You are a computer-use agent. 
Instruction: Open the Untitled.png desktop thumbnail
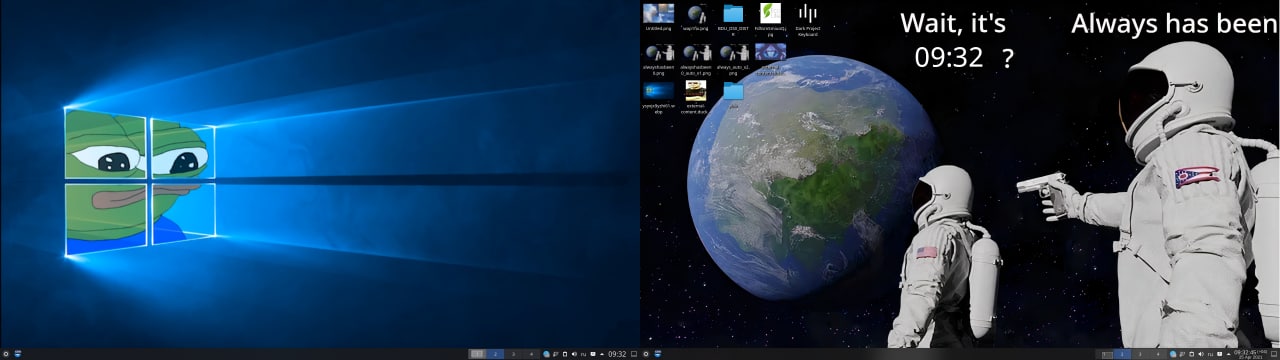(x=658, y=13)
